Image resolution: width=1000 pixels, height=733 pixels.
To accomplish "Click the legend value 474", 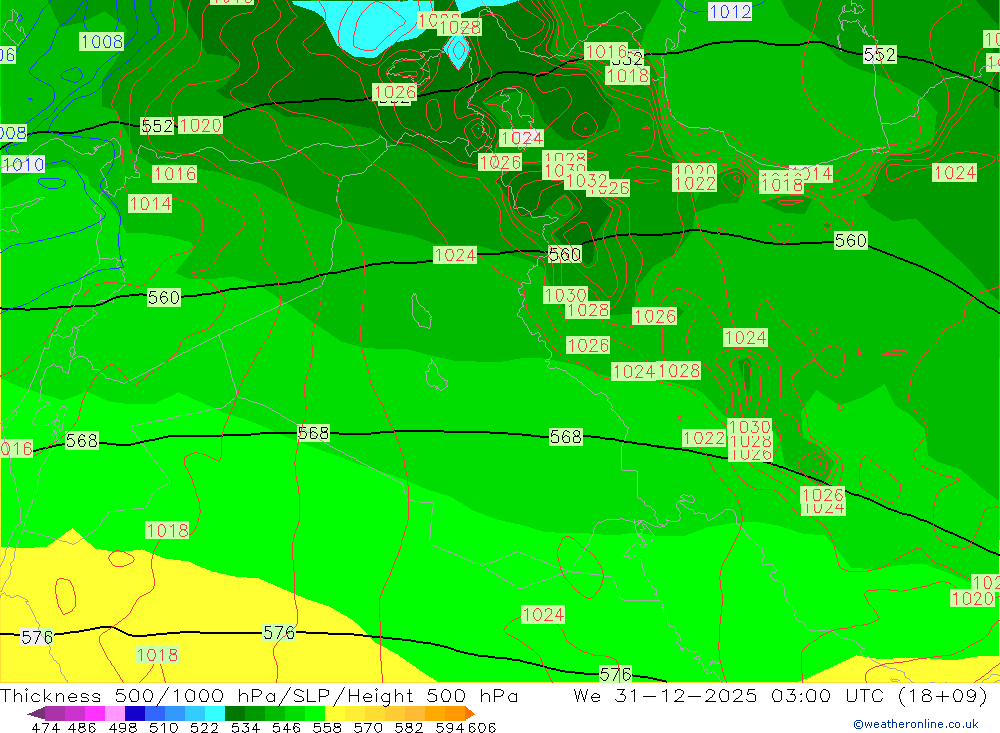I will (x=45, y=727).
